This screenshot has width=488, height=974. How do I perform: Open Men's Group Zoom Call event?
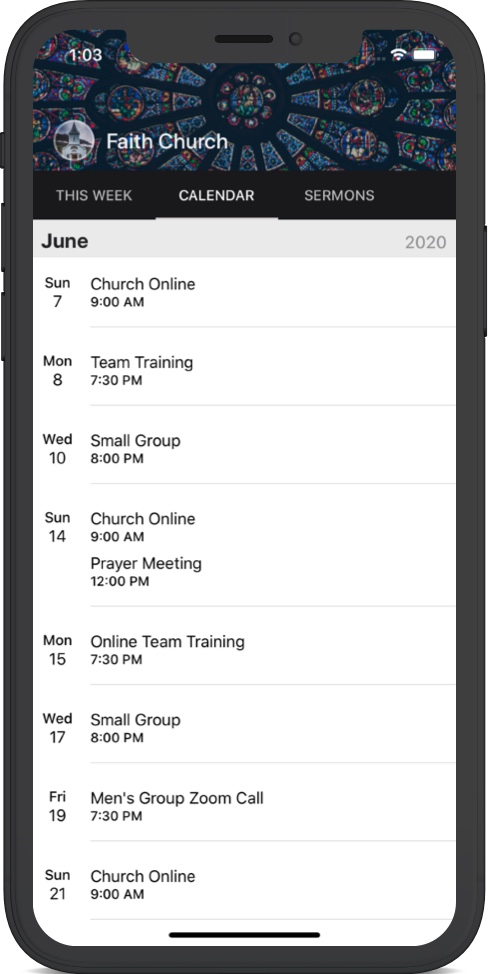273,806
